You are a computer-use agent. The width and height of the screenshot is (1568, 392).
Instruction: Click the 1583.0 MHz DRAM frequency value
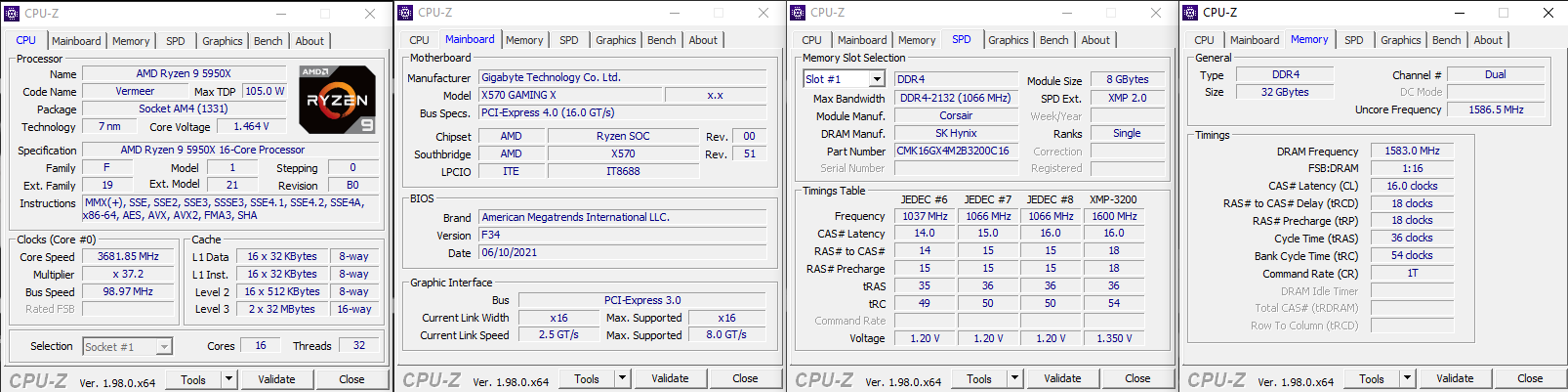point(1412,151)
